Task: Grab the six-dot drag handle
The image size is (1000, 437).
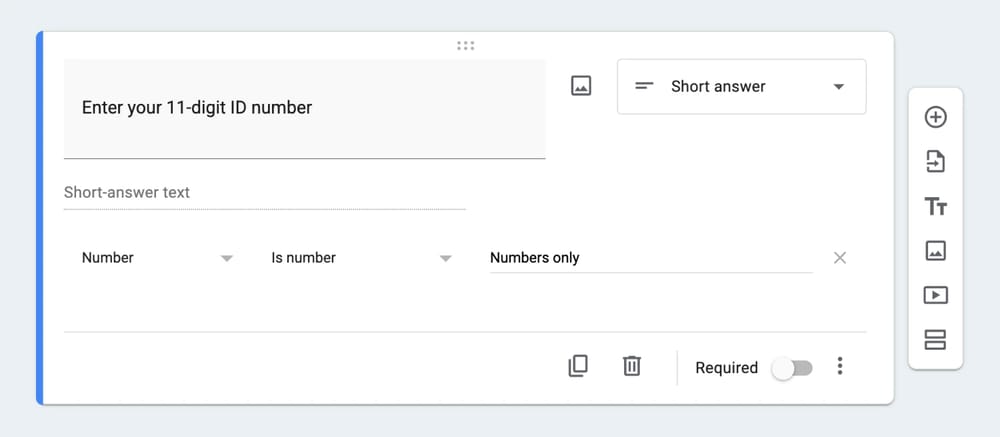Action: click(x=465, y=46)
